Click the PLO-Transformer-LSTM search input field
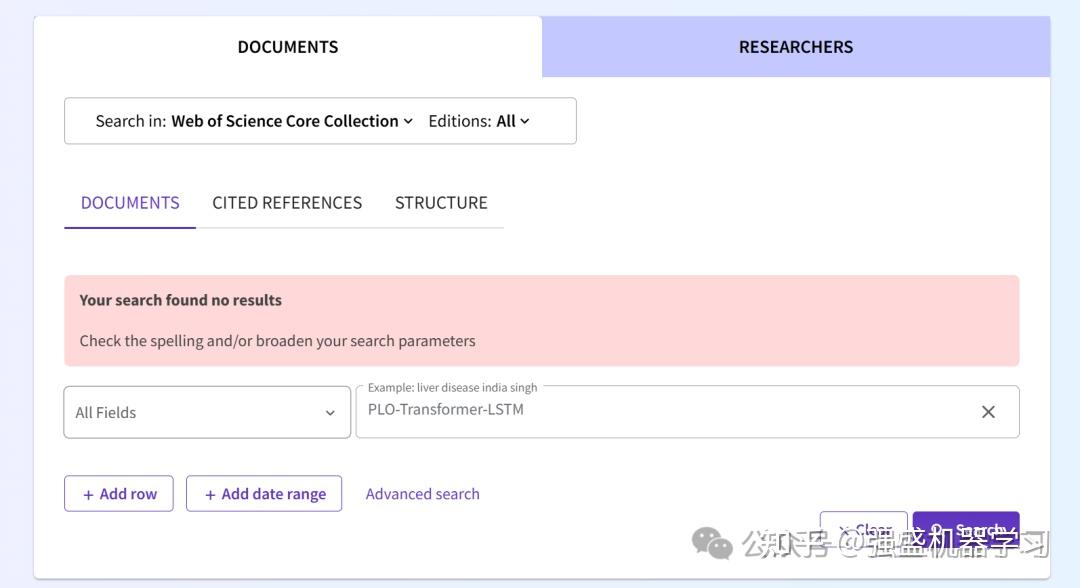The image size is (1080, 588). point(600,411)
